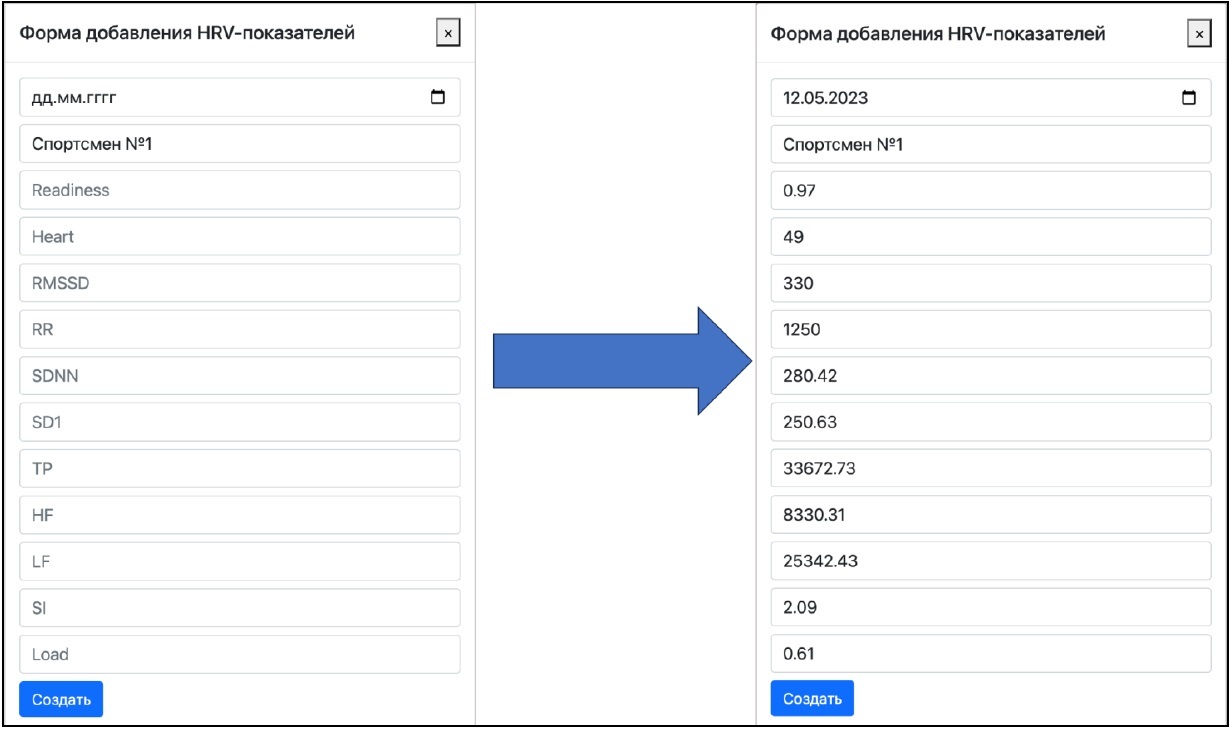Focus the field with value 25342.43
Screen dimensions: 1230x729
pyautogui.click(x=990, y=561)
